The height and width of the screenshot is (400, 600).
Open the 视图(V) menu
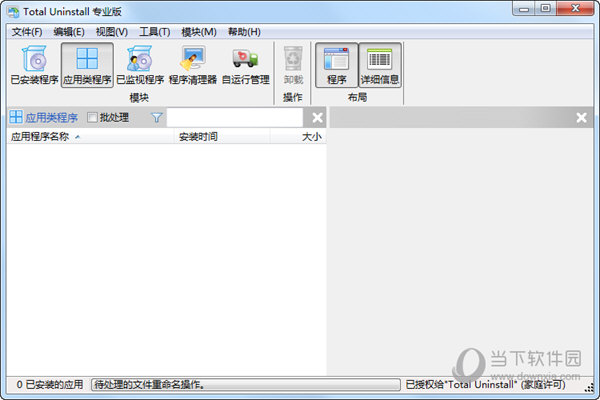[112, 32]
